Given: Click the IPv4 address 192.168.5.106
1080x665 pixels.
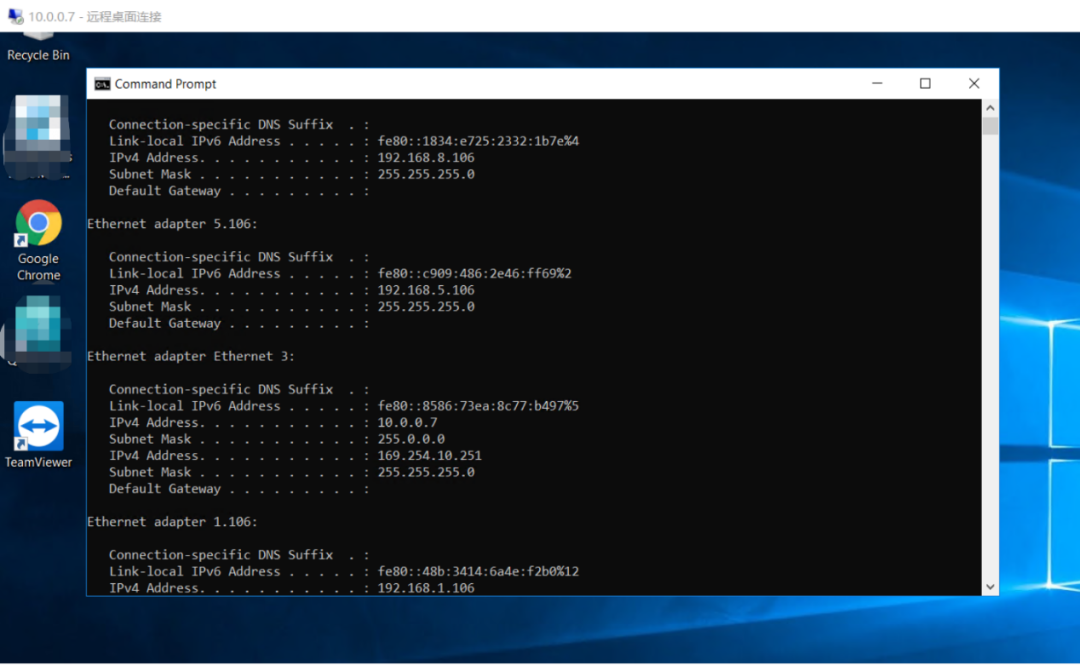Looking at the screenshot, I should click(426, 290).
